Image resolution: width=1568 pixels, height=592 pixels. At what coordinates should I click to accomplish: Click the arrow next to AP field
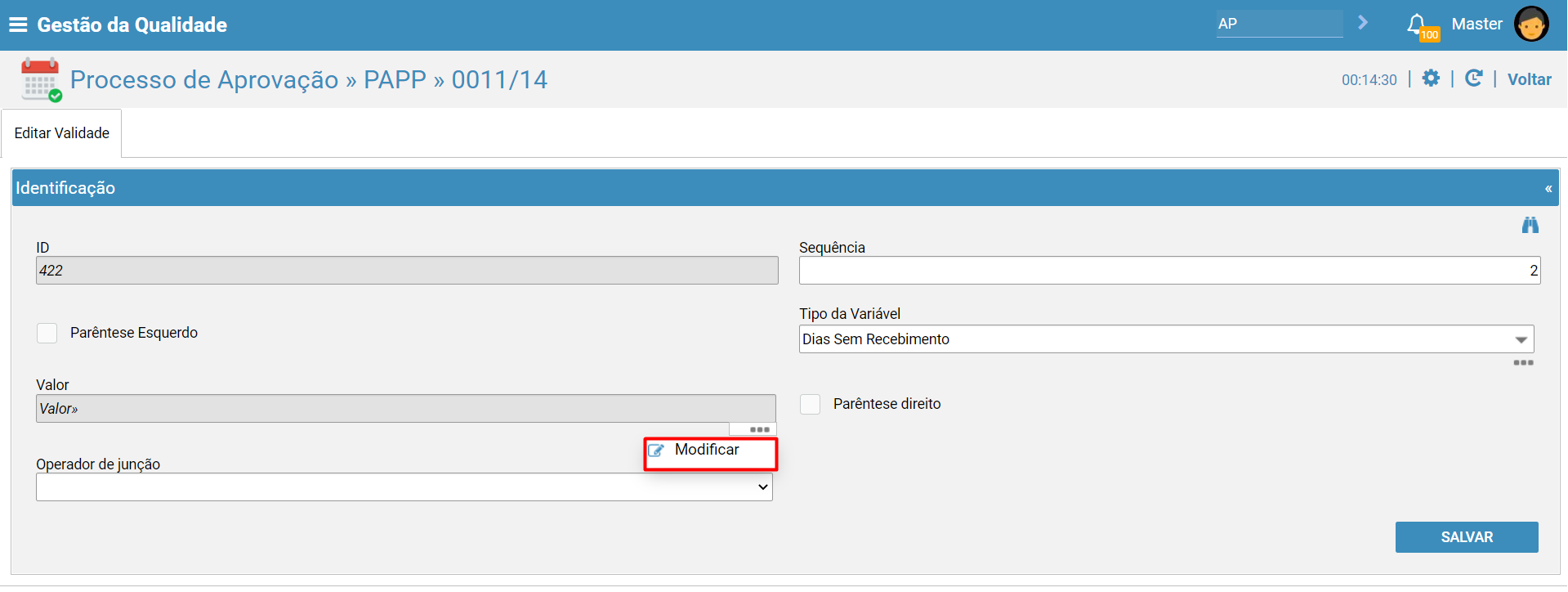[1362, 23]
